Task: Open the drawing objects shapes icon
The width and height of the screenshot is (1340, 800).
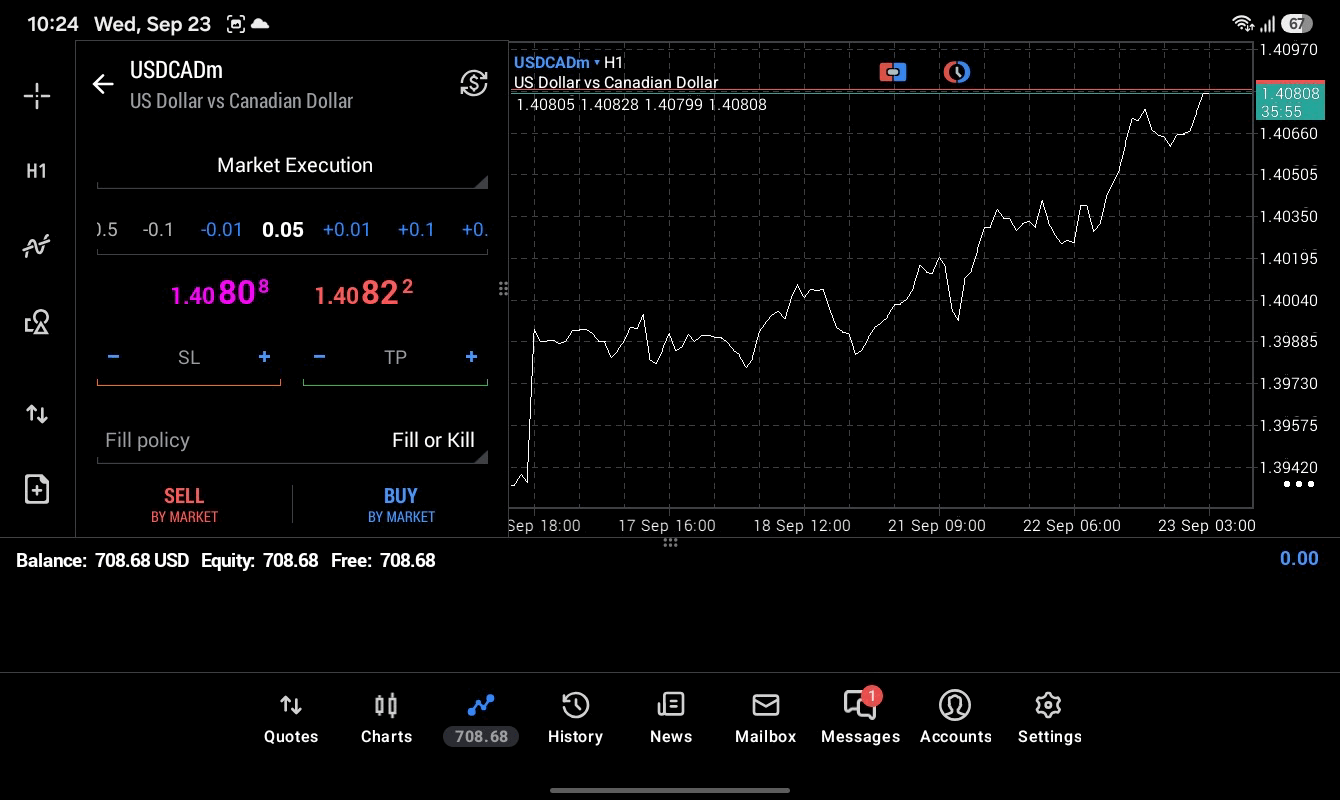Action: click(37, 322)
